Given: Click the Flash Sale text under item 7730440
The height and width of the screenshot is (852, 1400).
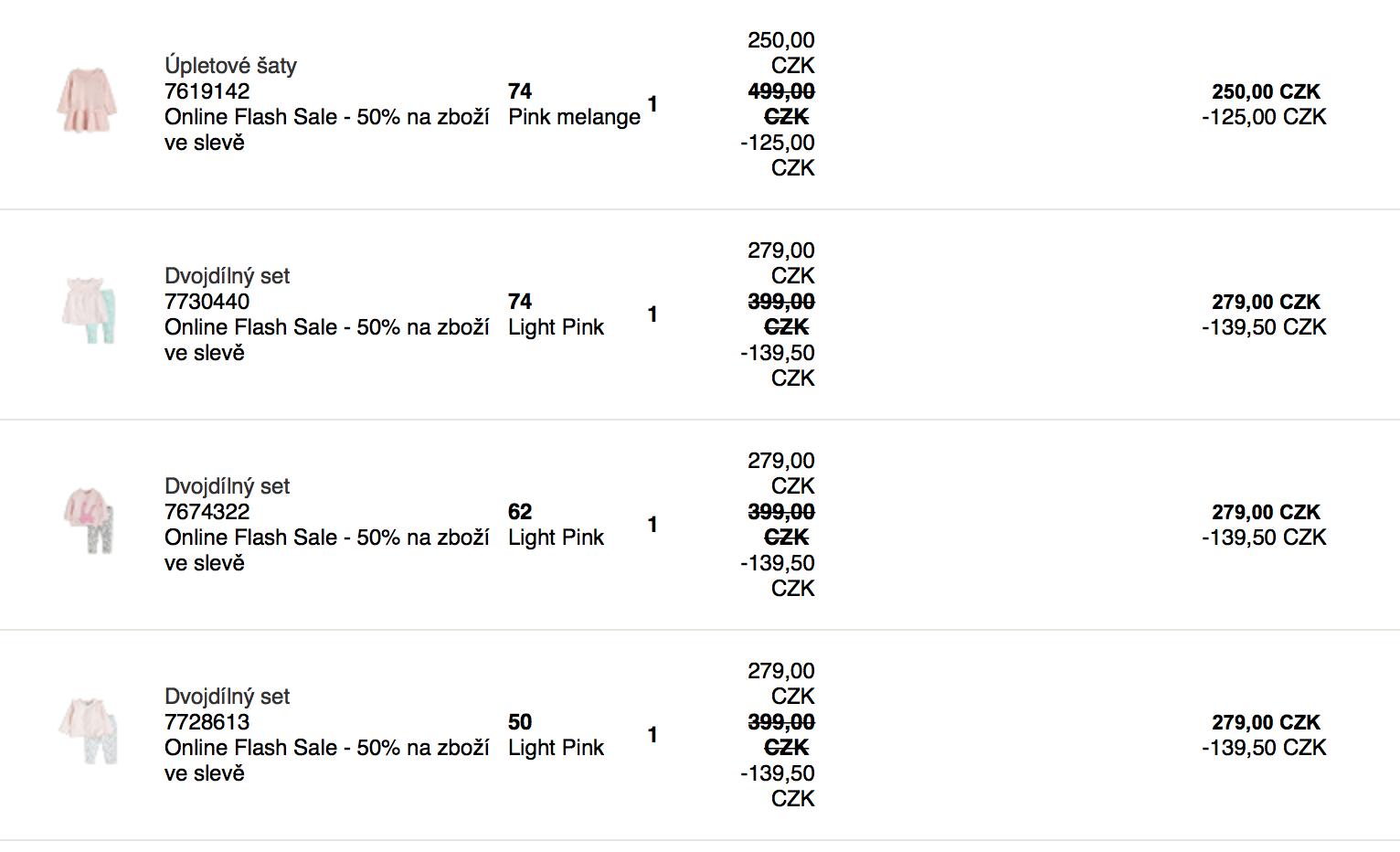Looking at the screenshot, I should [x=326, y=327].
